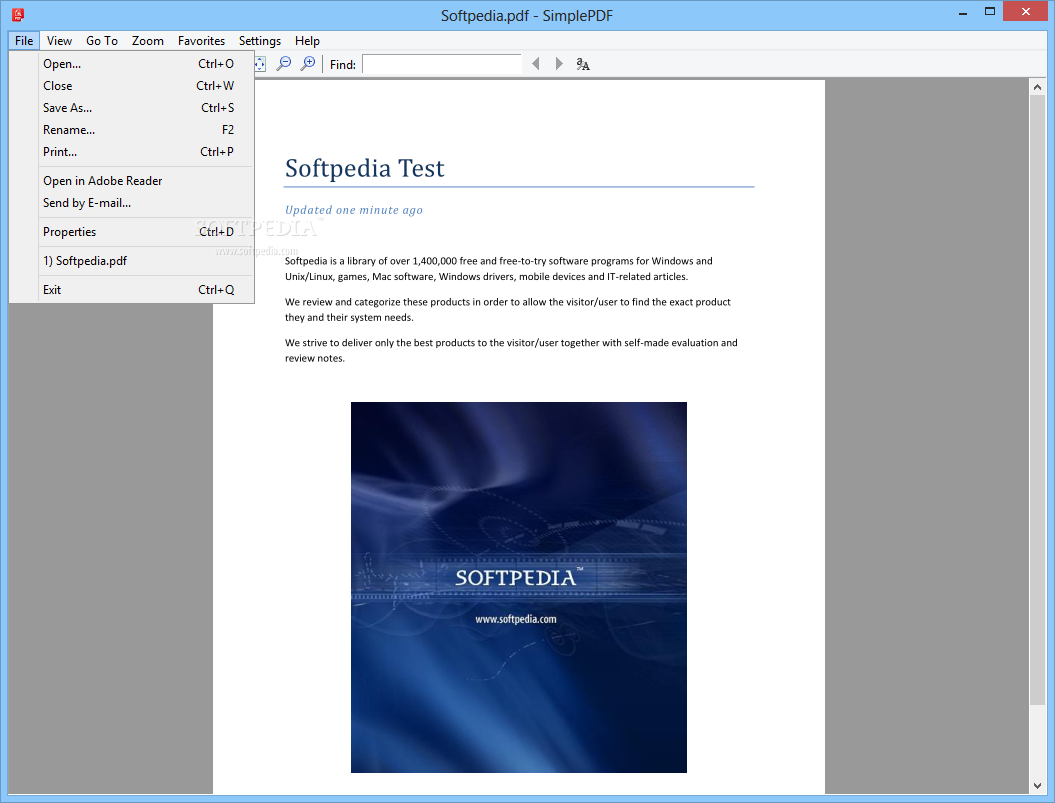Close the File menu by clicking File
This screenshot has width=1055, height=803.
point(24,40)
